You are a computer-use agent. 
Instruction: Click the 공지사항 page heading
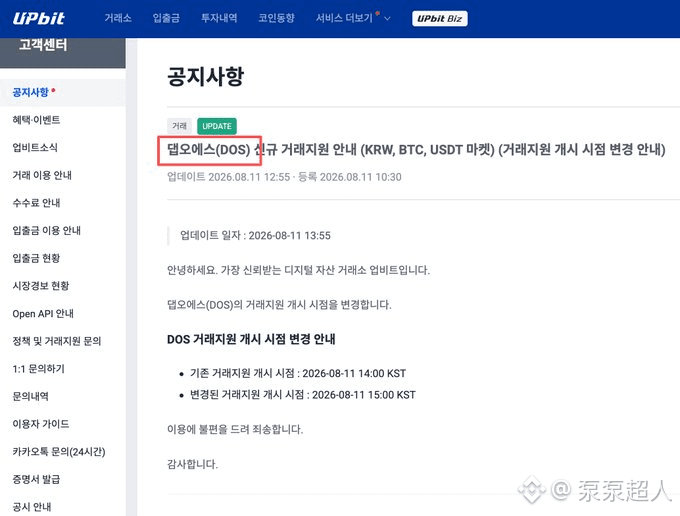(206, 76)
